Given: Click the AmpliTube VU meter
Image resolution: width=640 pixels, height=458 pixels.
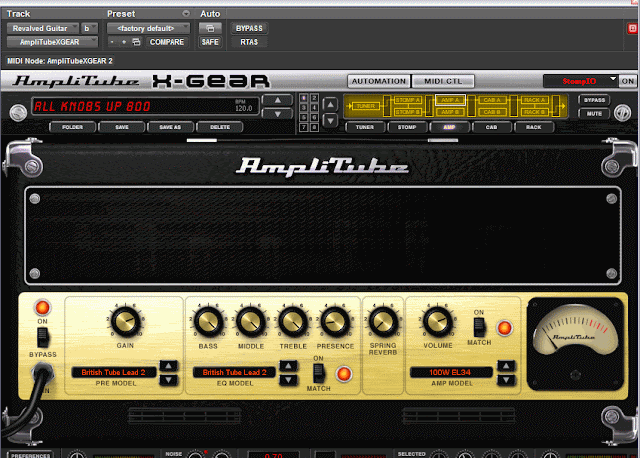Looking at the screenshot, I should point(576,344).
